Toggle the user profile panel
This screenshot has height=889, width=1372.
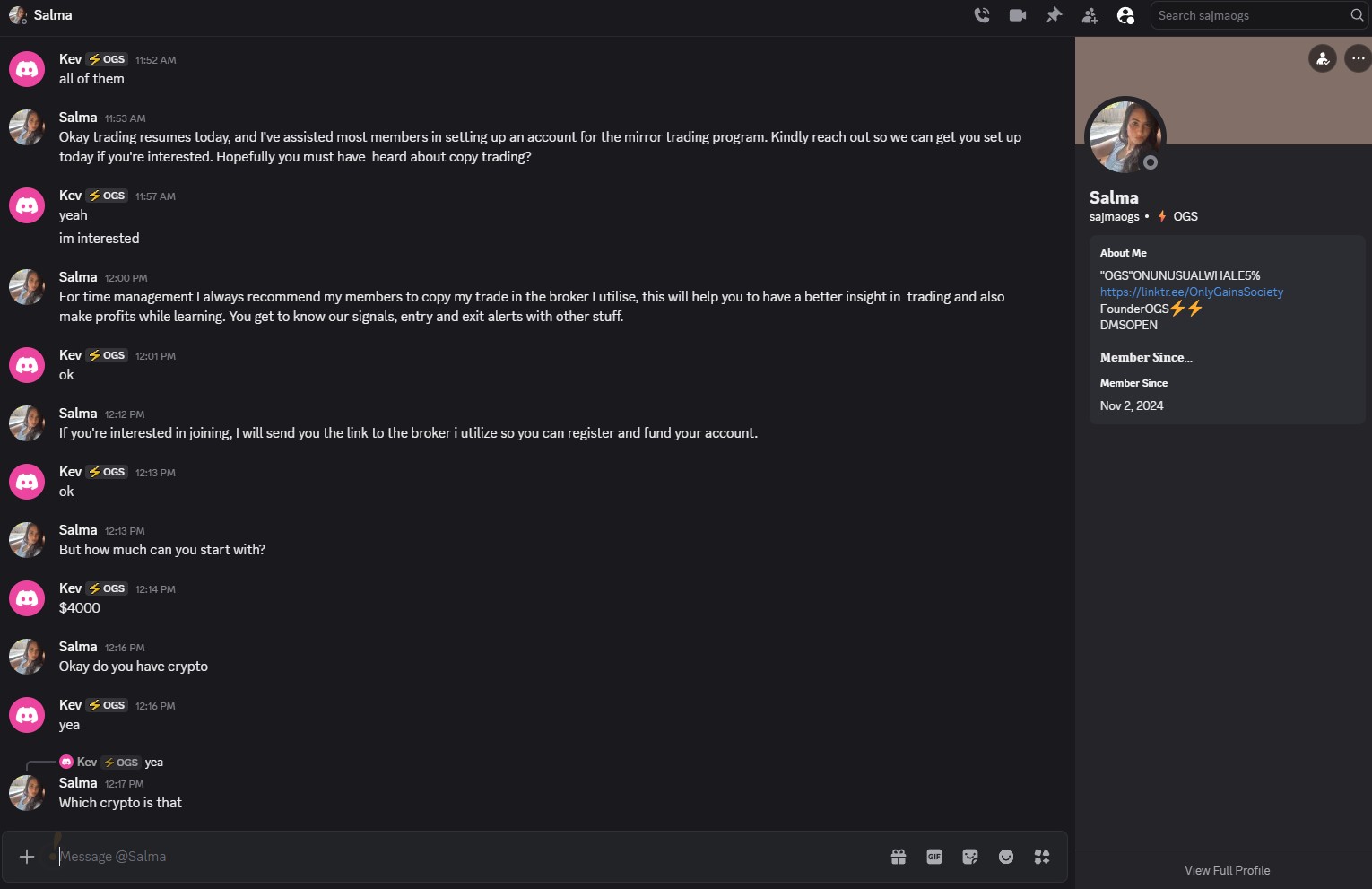pos(1125,15)
